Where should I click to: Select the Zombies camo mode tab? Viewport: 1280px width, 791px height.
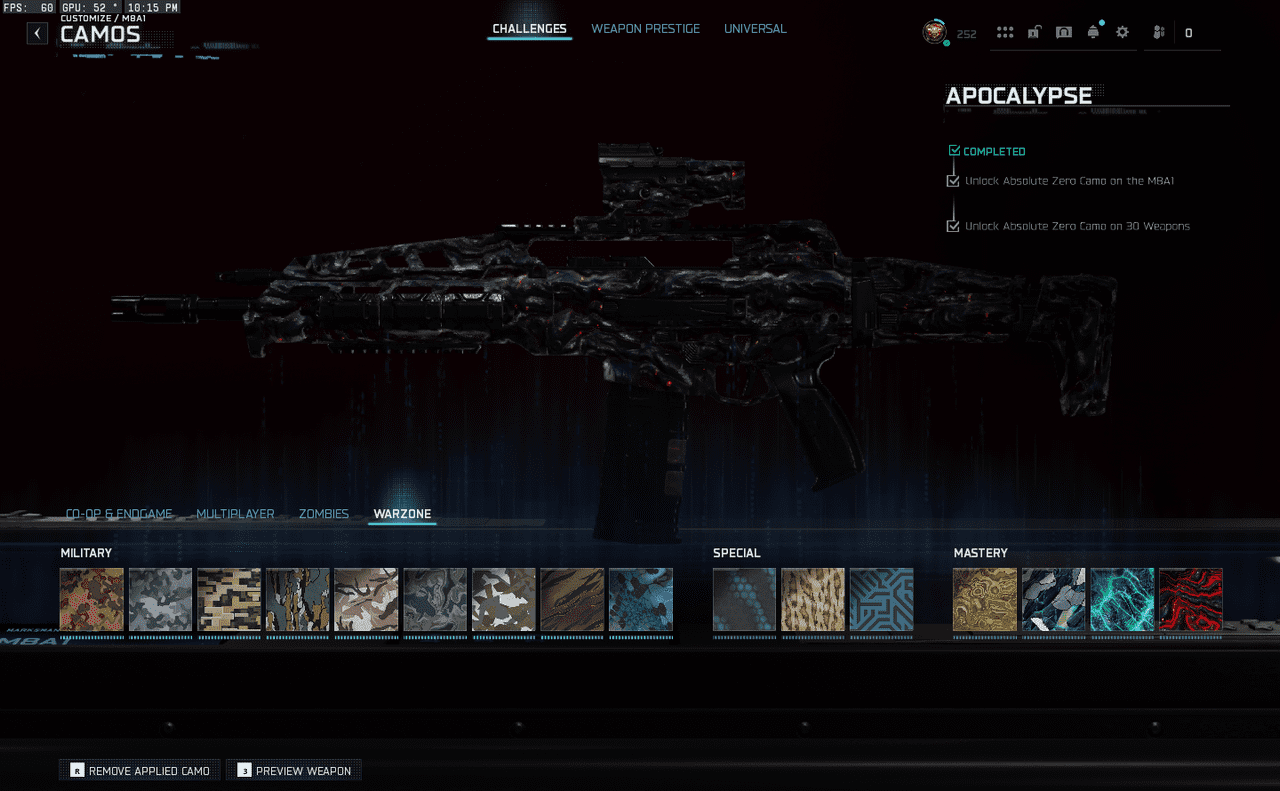(x=324, y=514)
